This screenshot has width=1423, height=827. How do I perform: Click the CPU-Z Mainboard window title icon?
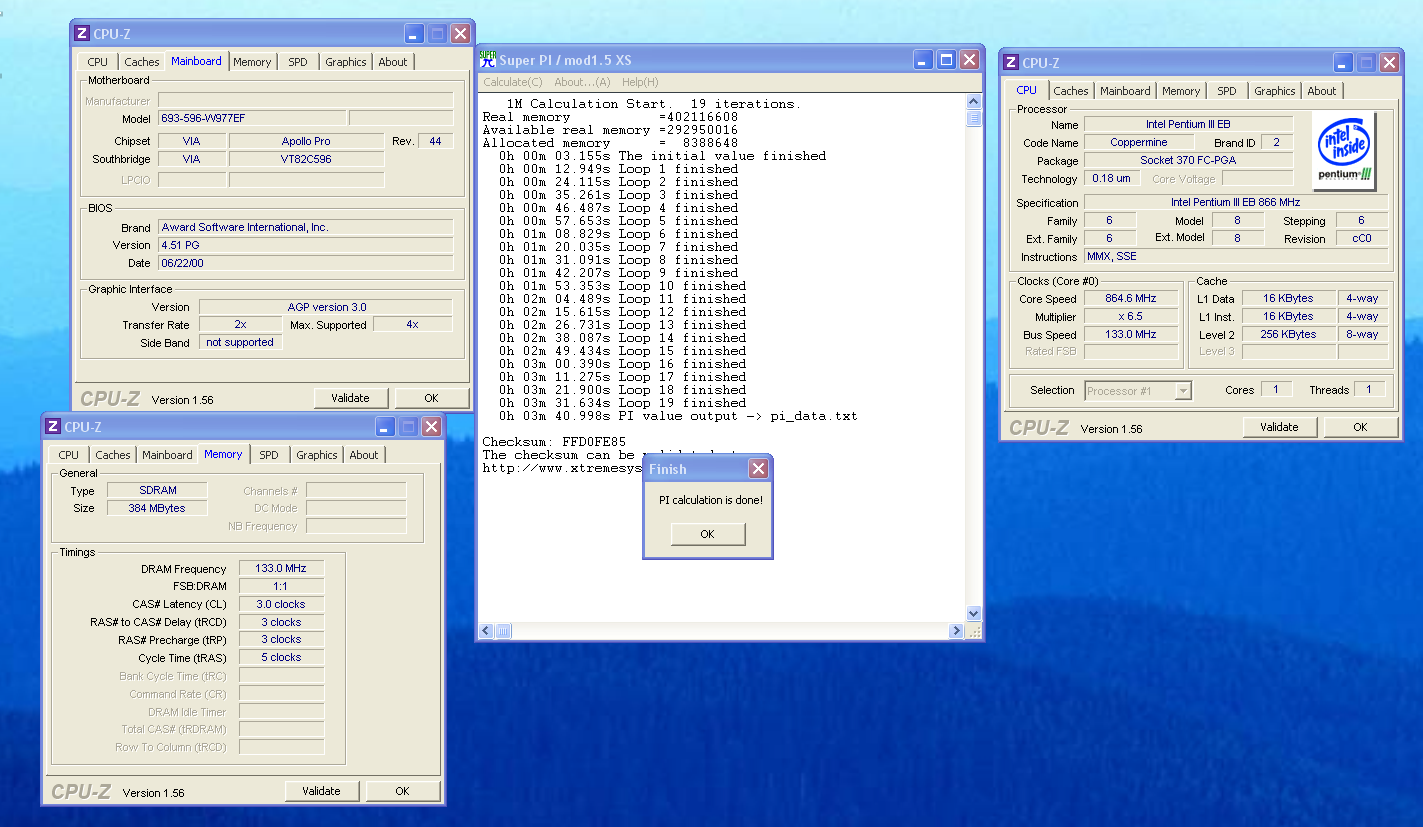tap(82, 33)
